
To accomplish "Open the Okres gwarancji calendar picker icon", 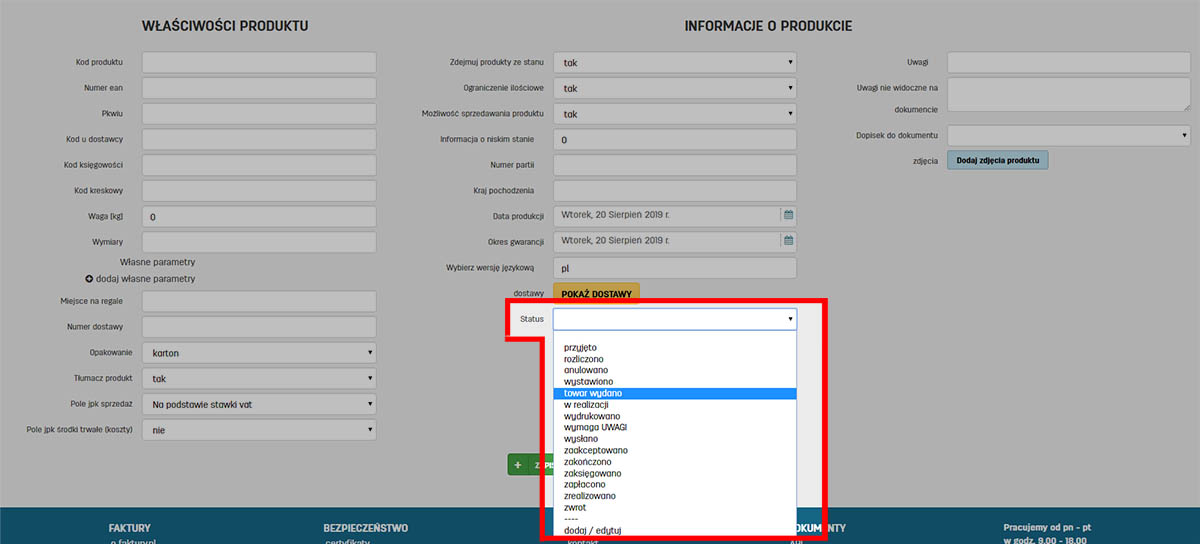I will (787, 241).
